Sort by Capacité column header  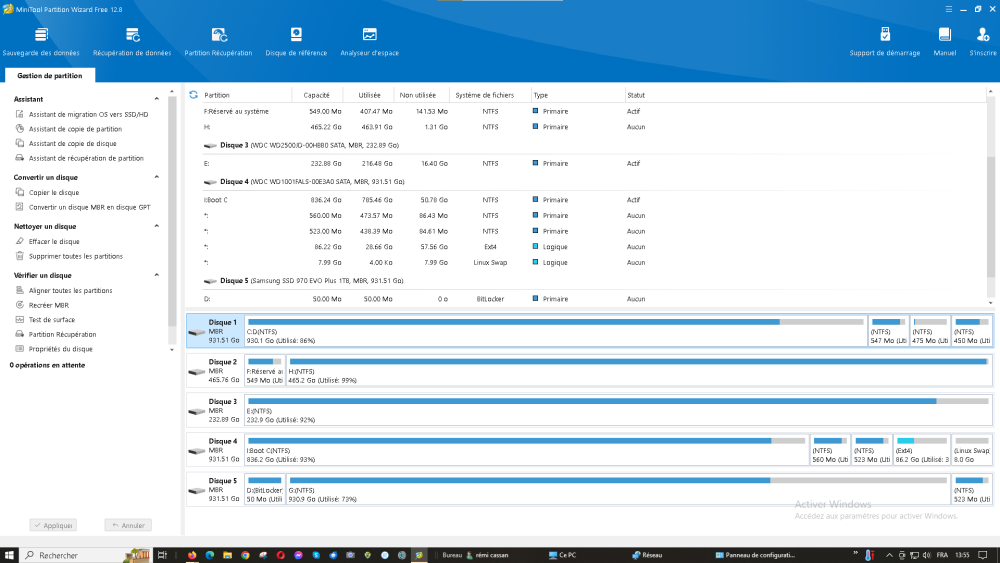click(x=317, y=95)
